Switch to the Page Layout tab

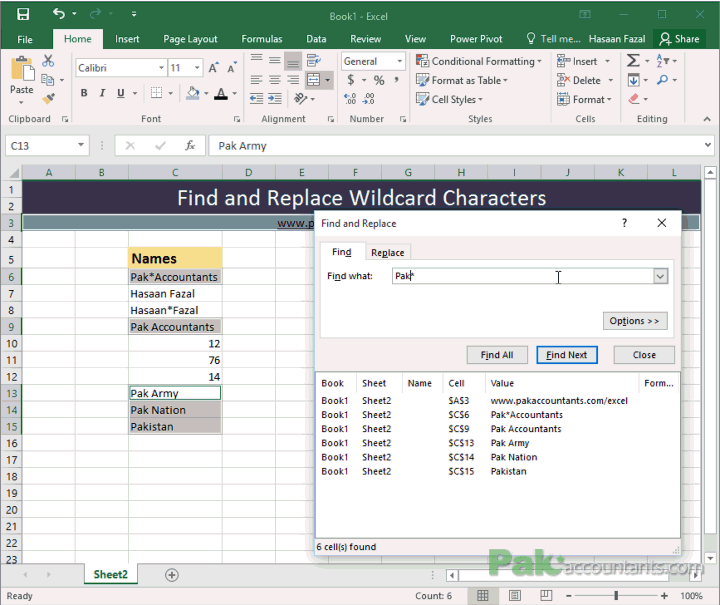(x=190, y=39)
